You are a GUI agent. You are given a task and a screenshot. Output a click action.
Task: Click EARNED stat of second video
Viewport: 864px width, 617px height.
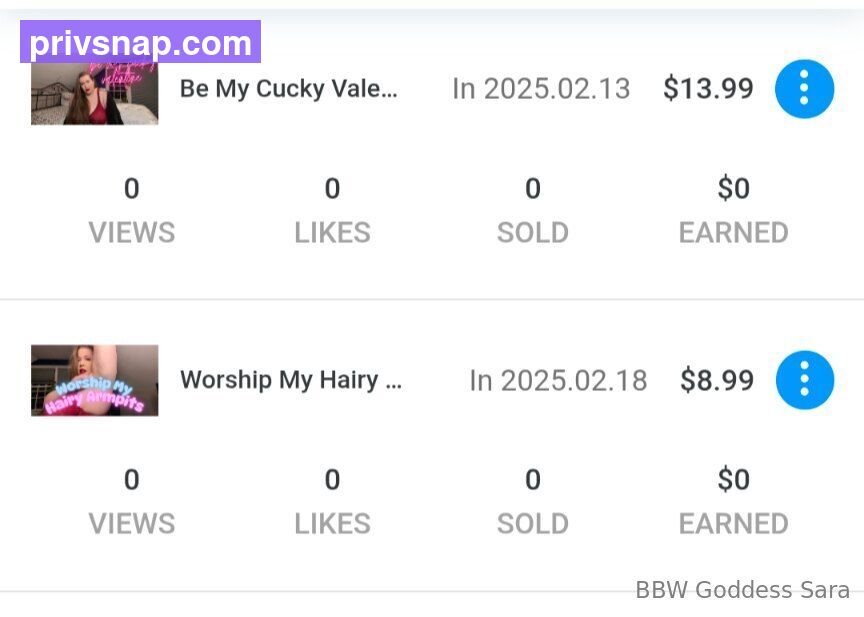point(733,502)
